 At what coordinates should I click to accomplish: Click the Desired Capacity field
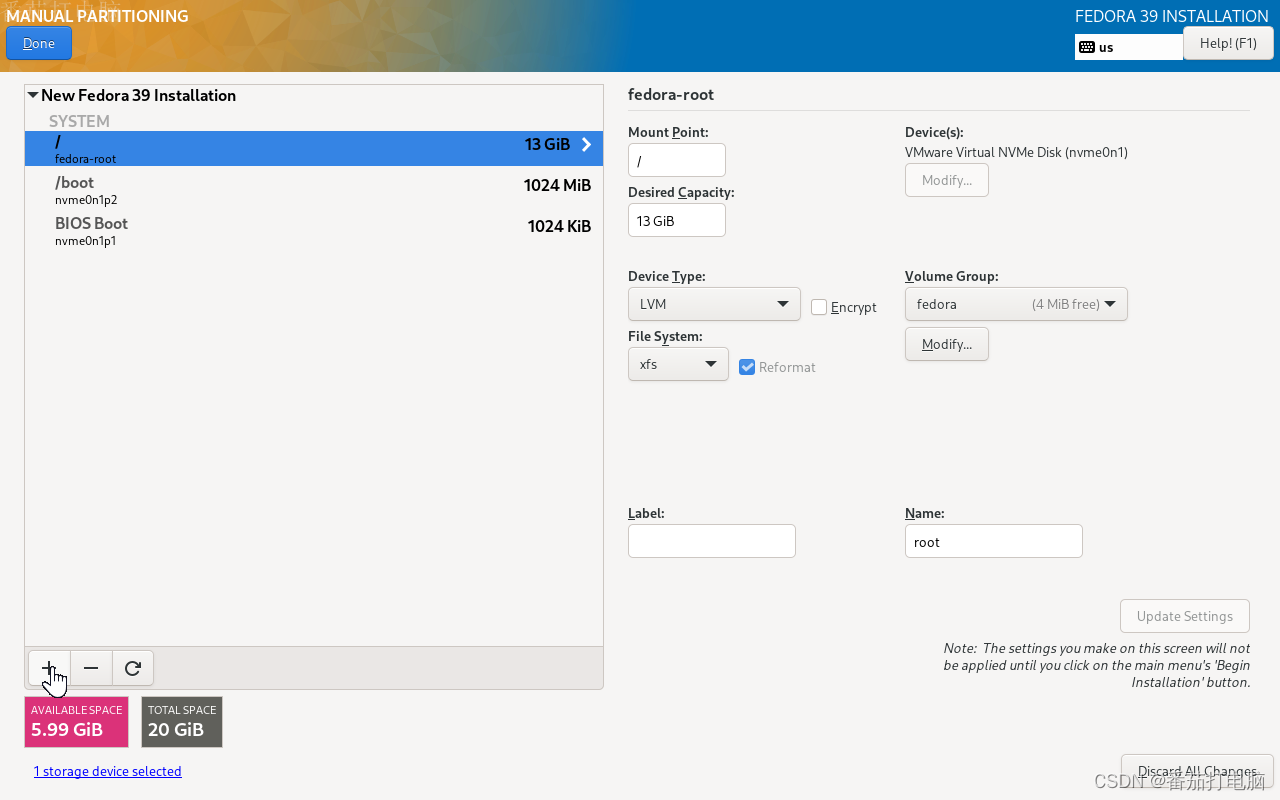point(677,220)
